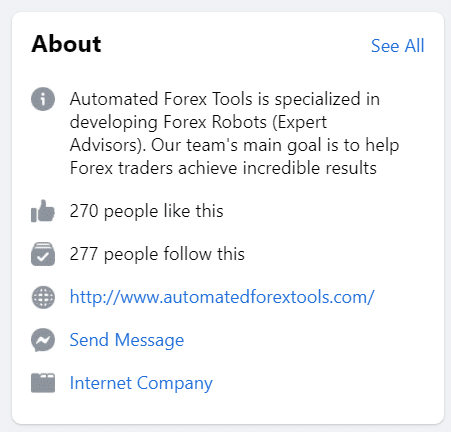Click the followers checkmark box icon
The width and height of the screenshot is (451, 432).
[x=43, y=254]
